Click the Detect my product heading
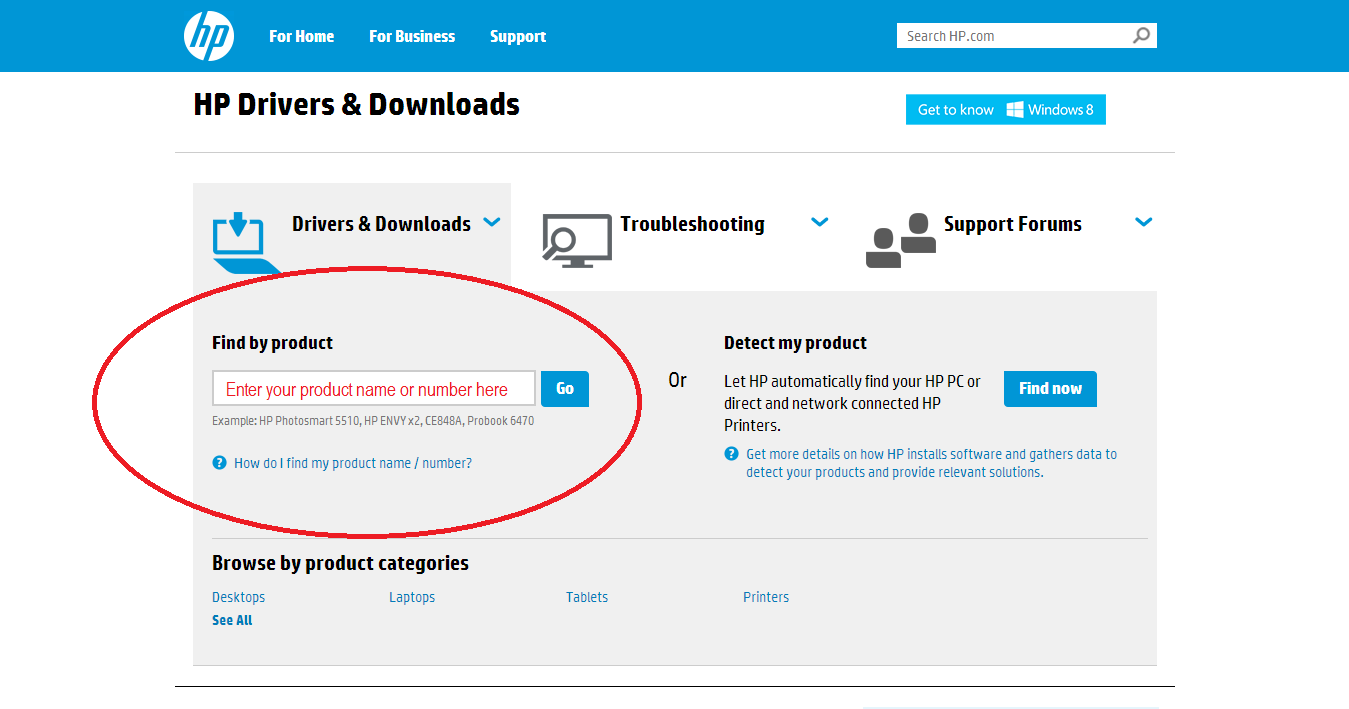The image size is (1349, 709). [x=795, y=343]
